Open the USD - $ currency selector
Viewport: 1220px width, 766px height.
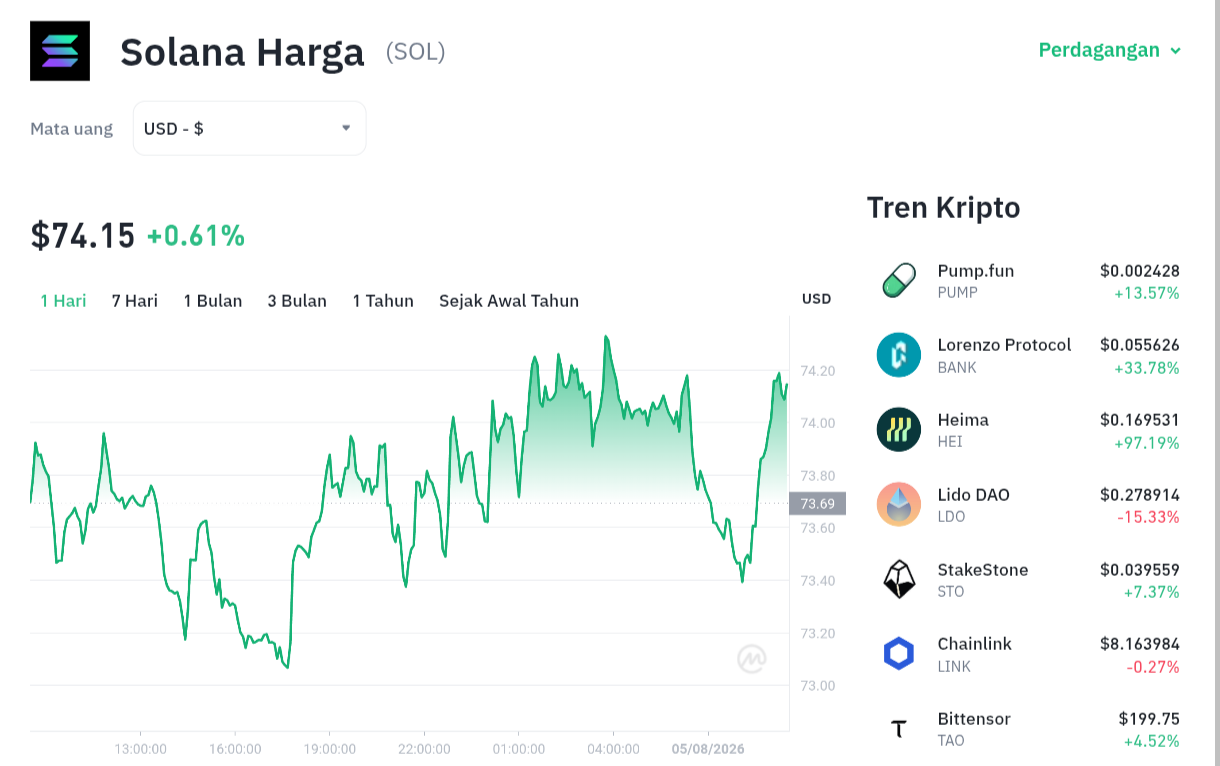coord(249,128)
